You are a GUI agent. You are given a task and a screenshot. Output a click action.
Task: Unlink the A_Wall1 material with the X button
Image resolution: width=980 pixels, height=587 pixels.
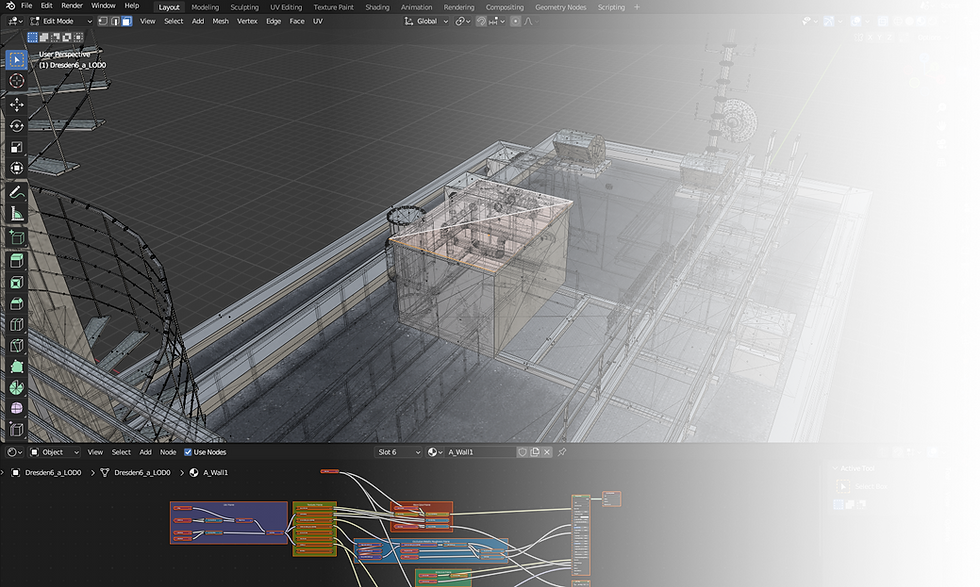pos(546,451)
